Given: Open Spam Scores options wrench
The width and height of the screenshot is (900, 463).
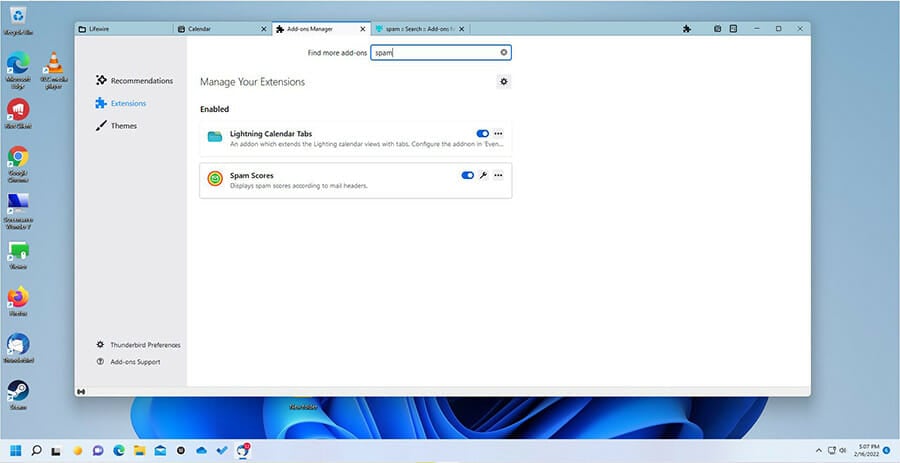Looking at the screenshot, I should 483,176.
